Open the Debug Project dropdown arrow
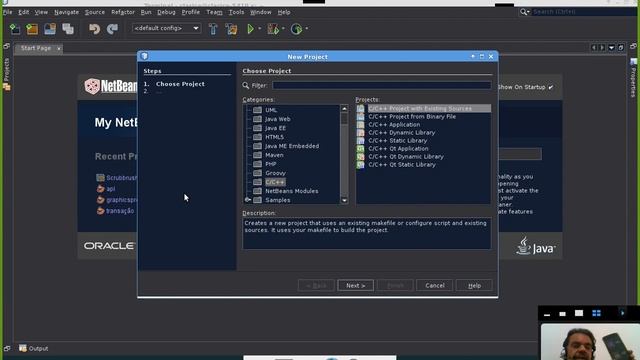The image size is (640, 360). [x=283, y=29]
